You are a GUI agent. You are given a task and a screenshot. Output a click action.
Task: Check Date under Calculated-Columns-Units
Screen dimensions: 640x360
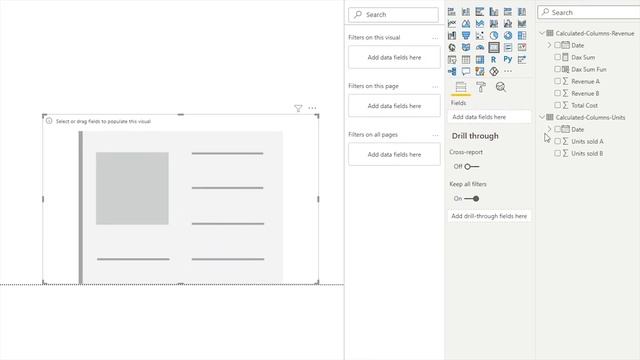click(557, 129)
